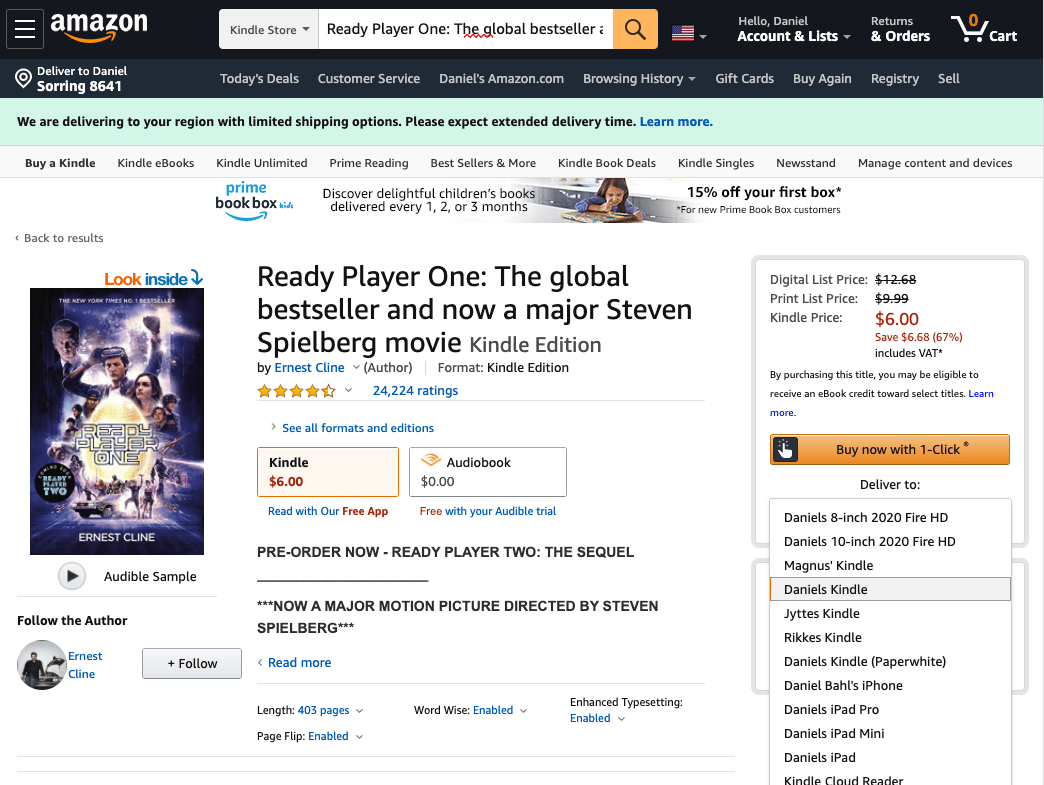Select Rikkes Kindle device

[x=890, y=637]
